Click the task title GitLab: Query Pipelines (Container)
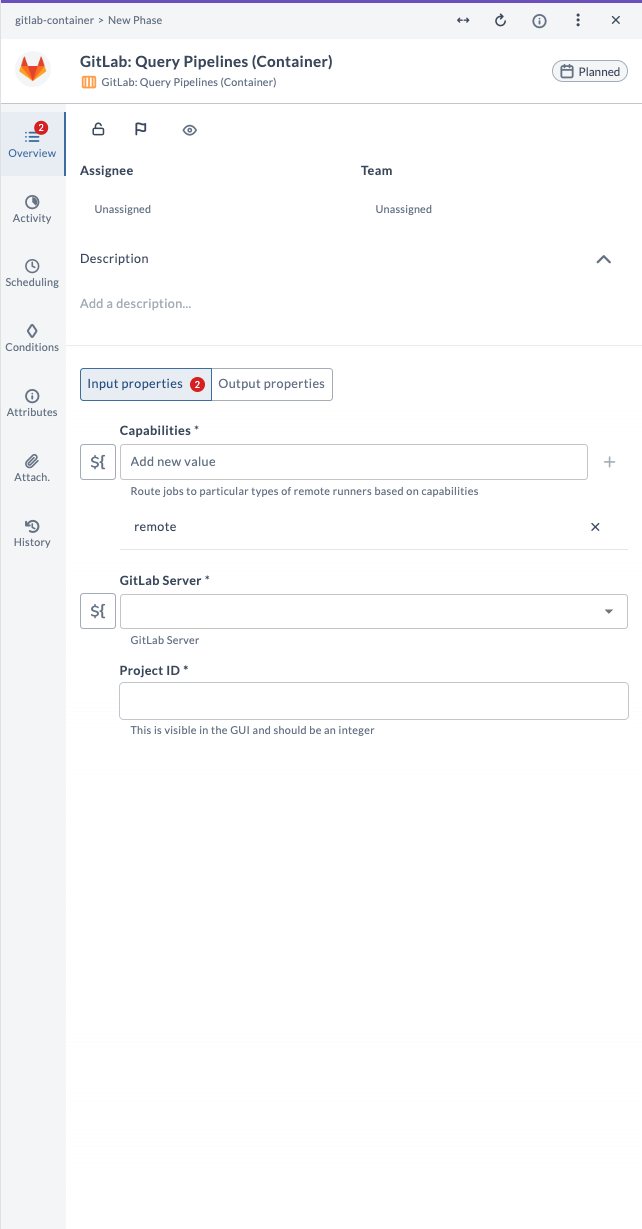 point(206,62)
